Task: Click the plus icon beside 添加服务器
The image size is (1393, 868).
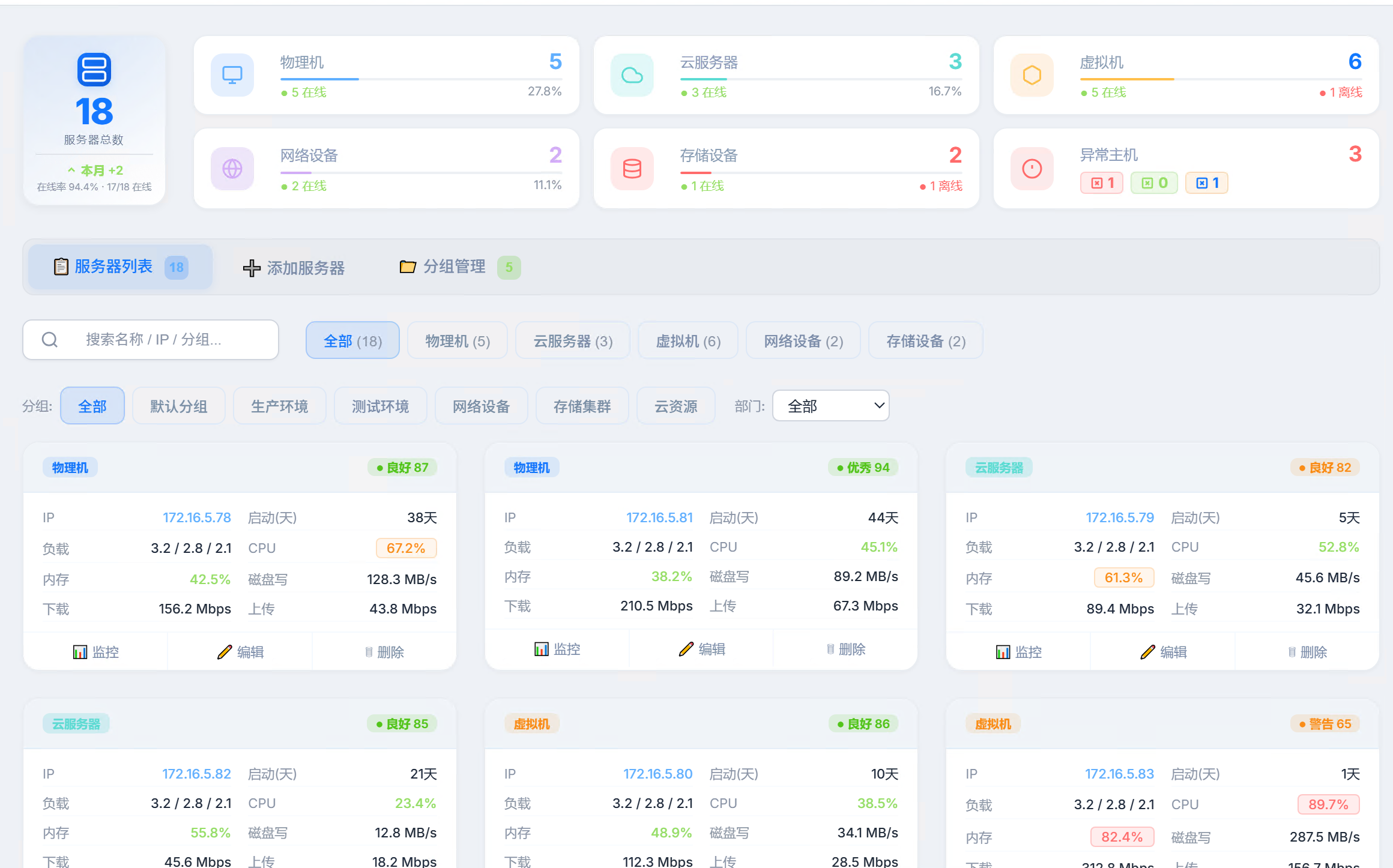Action: pyautogui.click(x=252, y=268)
